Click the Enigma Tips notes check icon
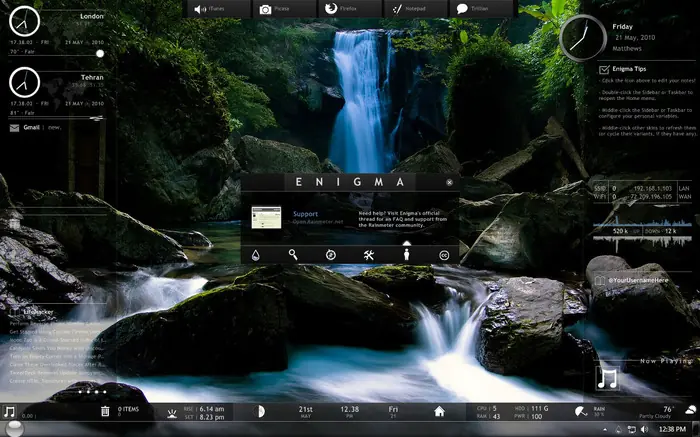 point(604,69)
